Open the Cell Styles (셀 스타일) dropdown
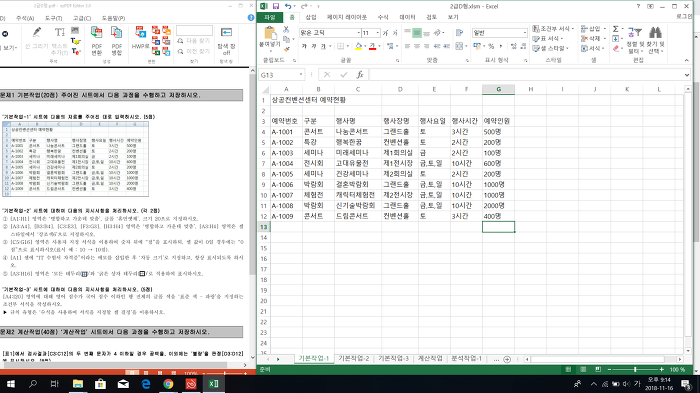The width and height of the screenshot is (700, 393). point(551,48)
